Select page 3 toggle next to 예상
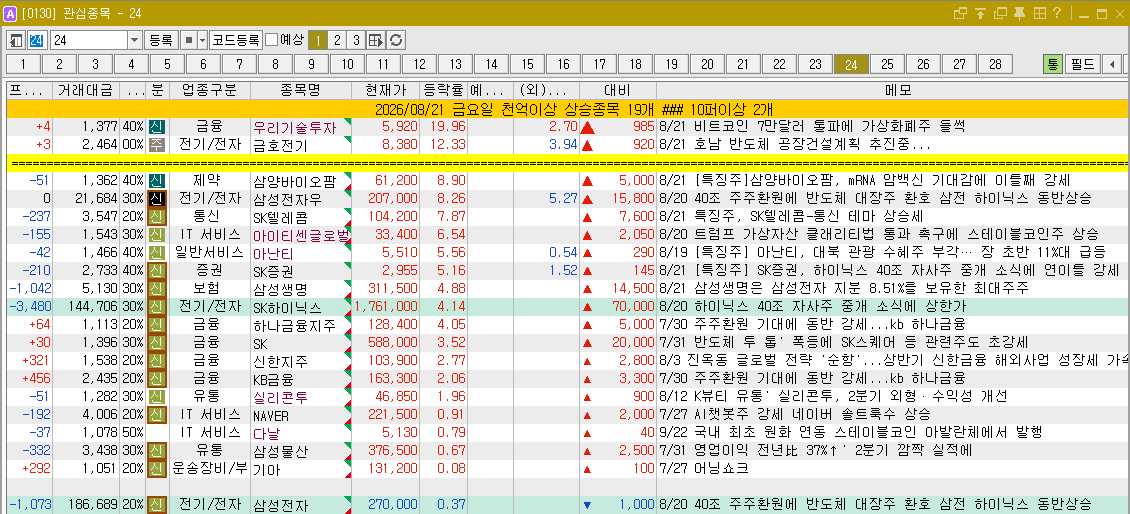This screenshot has height=514, width=1130. (x=355, y=40)
